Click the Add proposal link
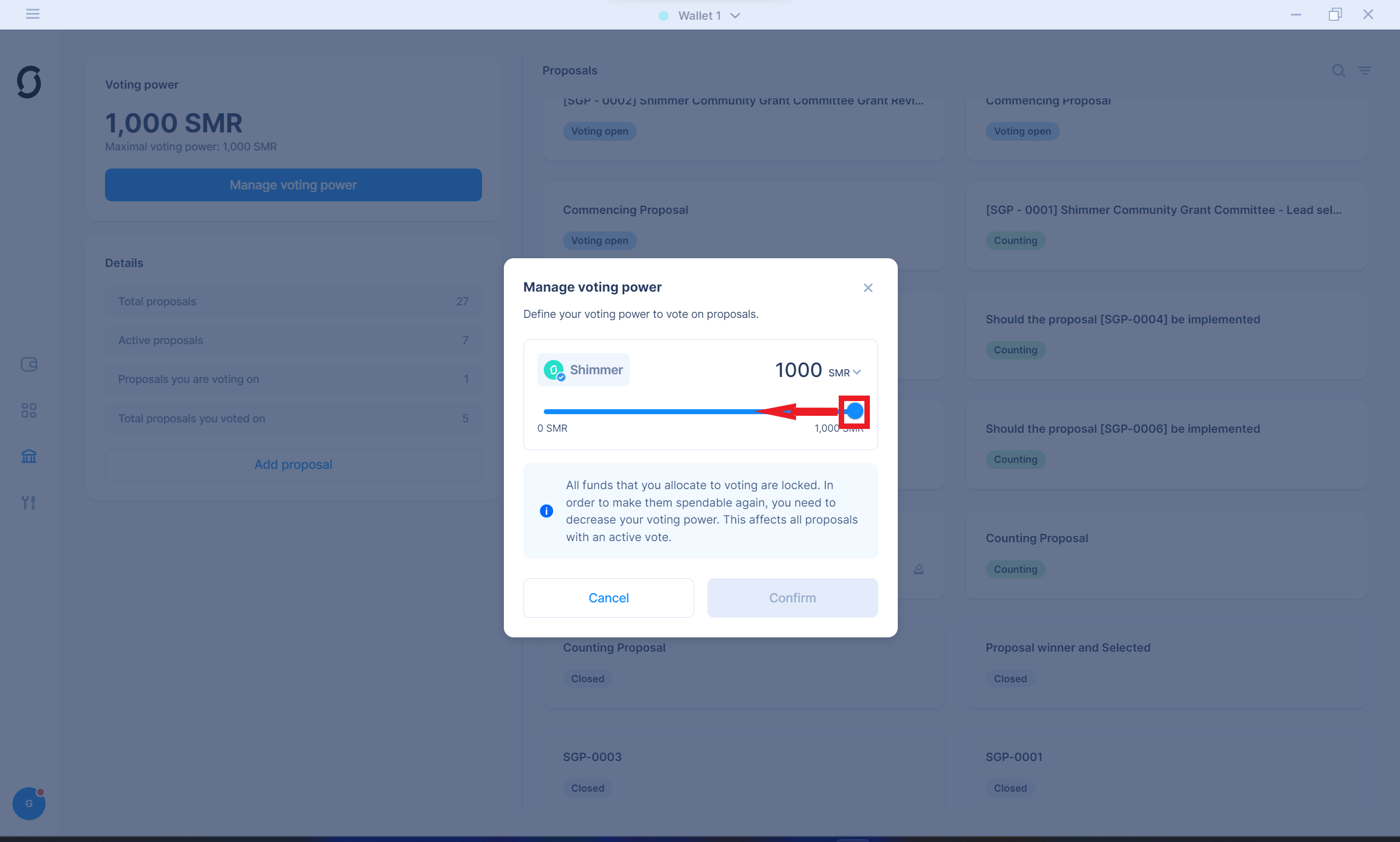The width and height of the screenshot is (1400, 842). pyautogui.click(x=293, y=464)
